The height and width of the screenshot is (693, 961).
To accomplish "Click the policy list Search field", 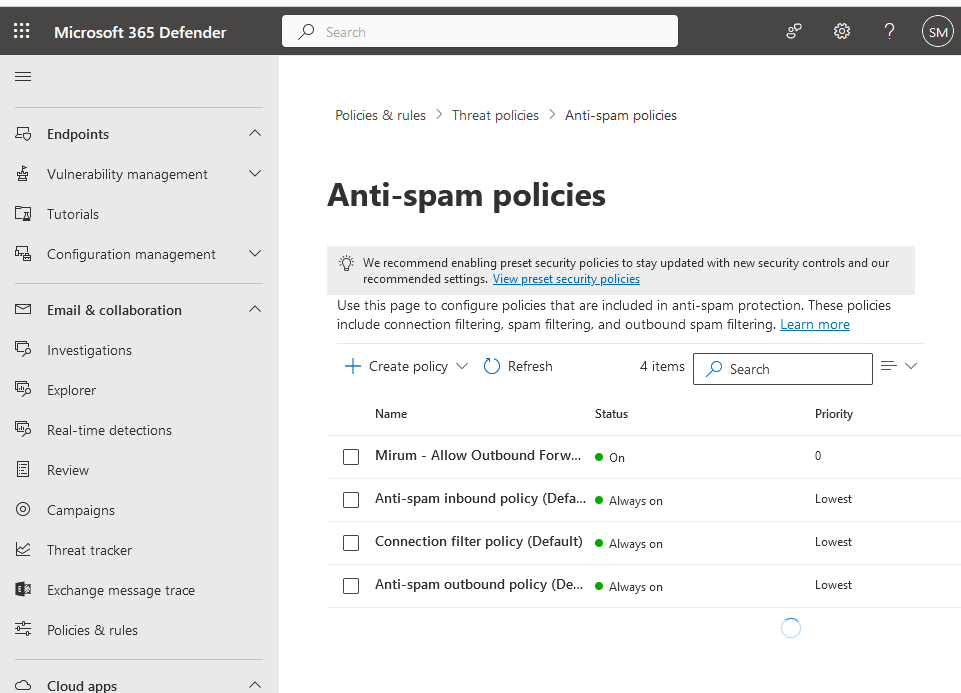I will point(783,369).
